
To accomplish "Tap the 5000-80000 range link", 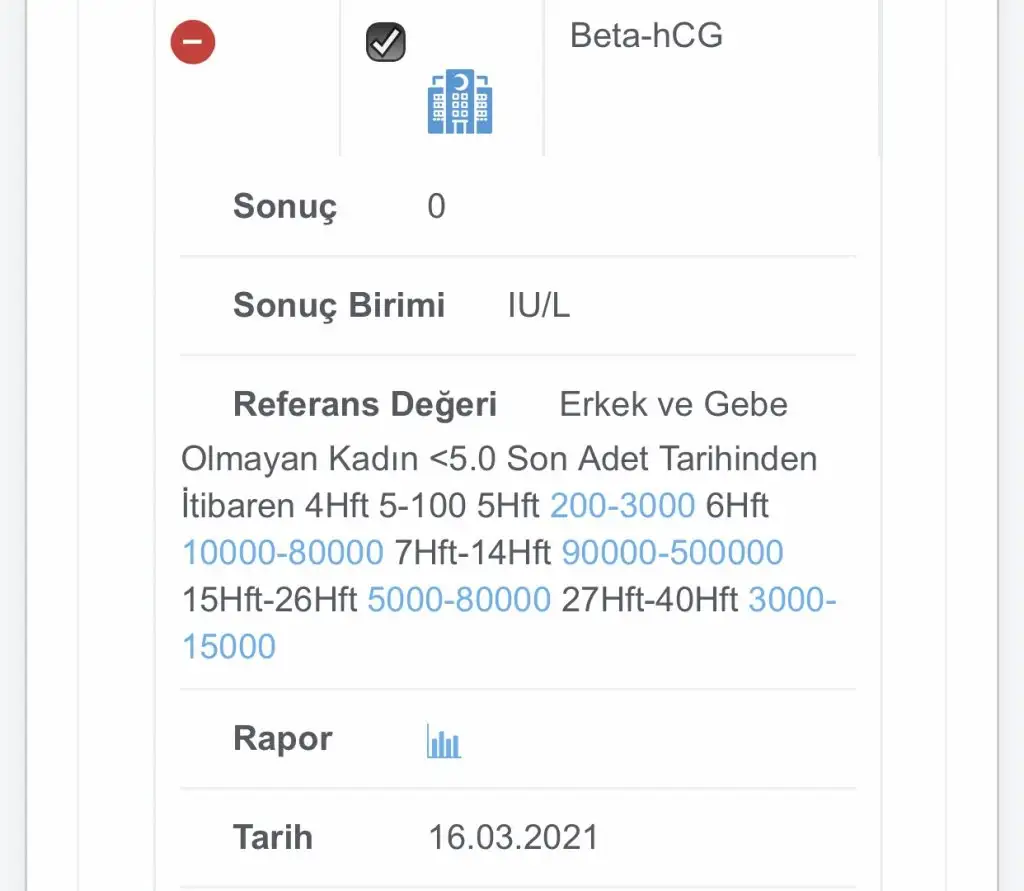I will pos(459,599).
